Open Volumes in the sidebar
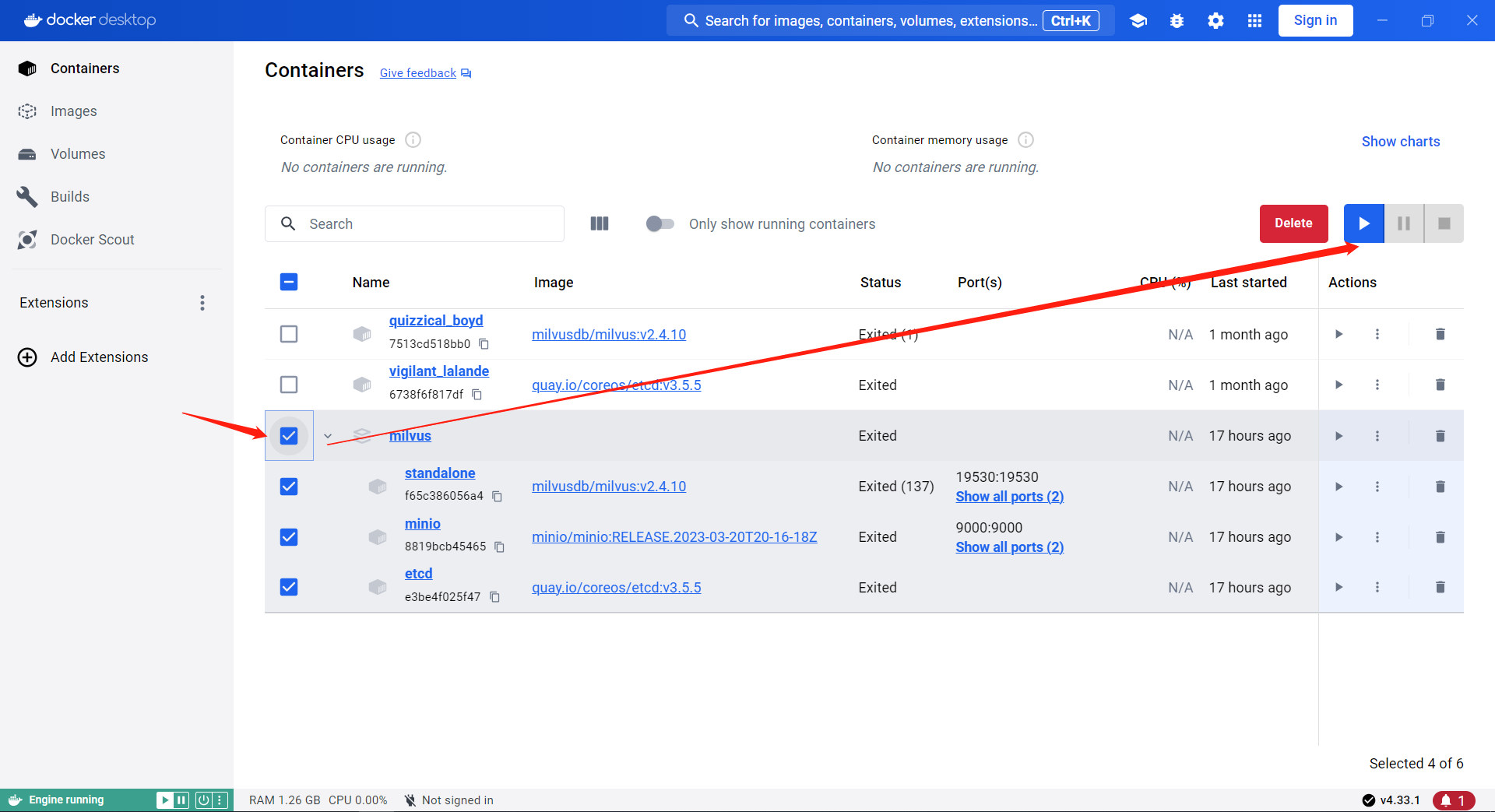 click(x=78, y=154)
